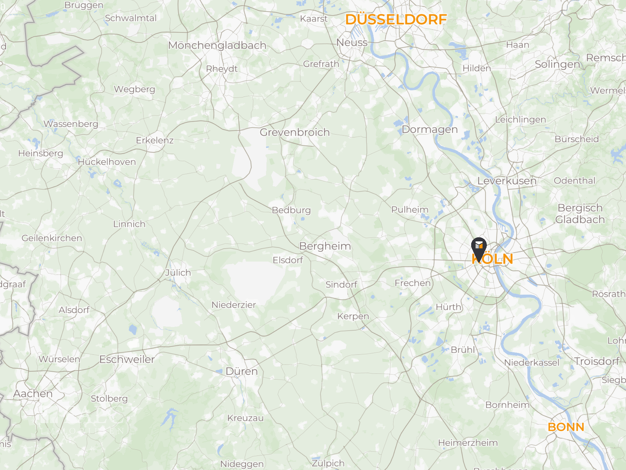Select the Aachen city label
Viewport: 626px width, 470px height.
(x=33, y=394)
